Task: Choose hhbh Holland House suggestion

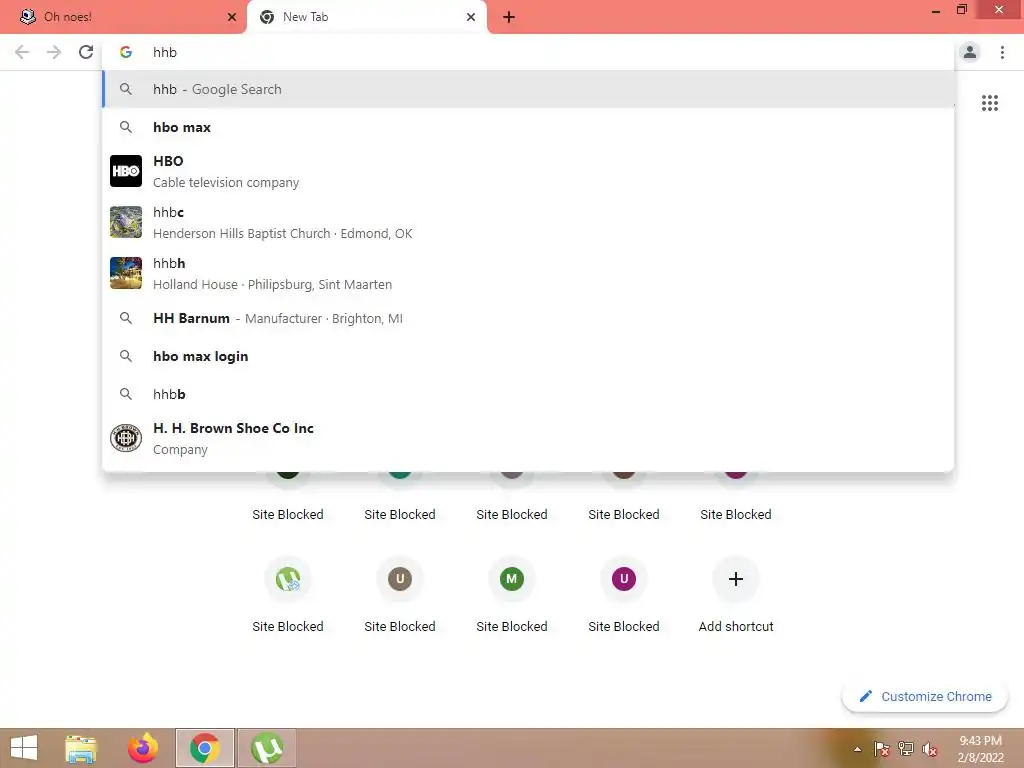Action: coord(528,273)
